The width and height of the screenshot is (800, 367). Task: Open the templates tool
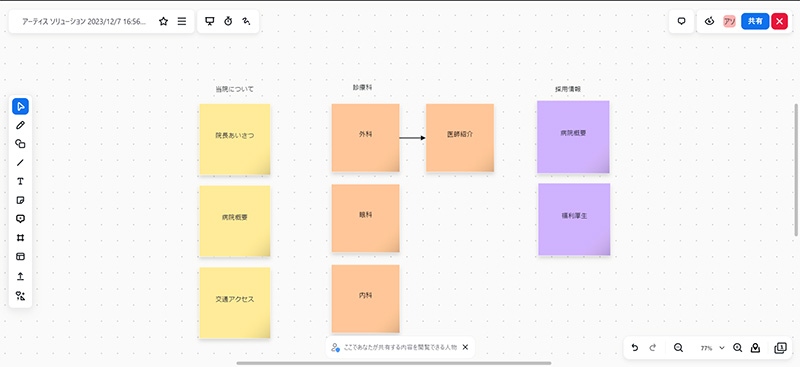[x=20, y=257]
